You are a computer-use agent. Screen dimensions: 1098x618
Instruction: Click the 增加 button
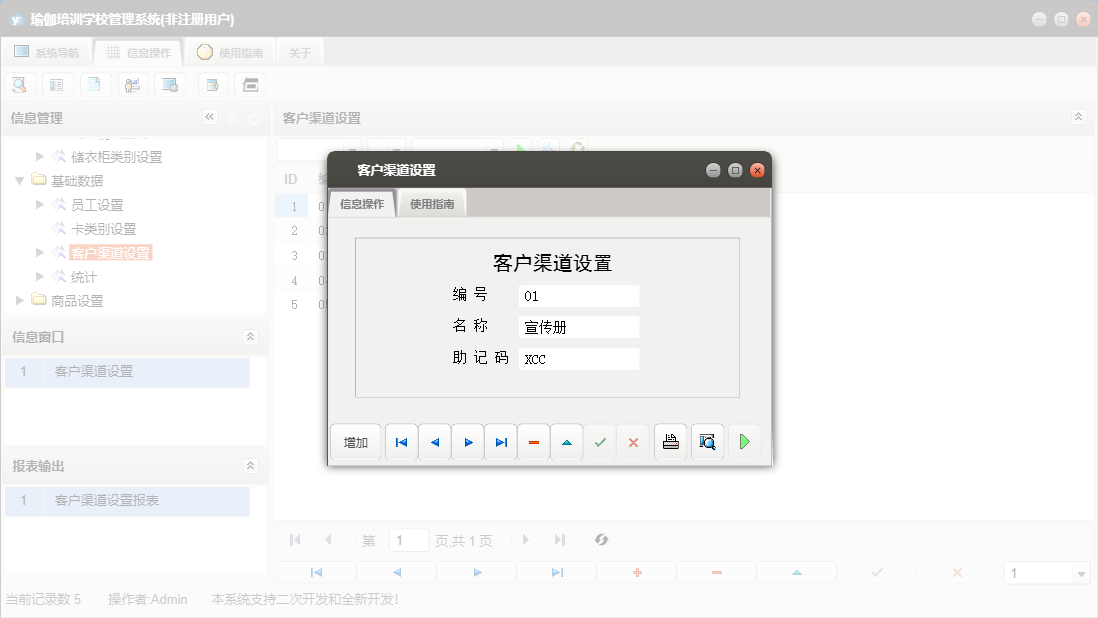(x=355, y=441)
